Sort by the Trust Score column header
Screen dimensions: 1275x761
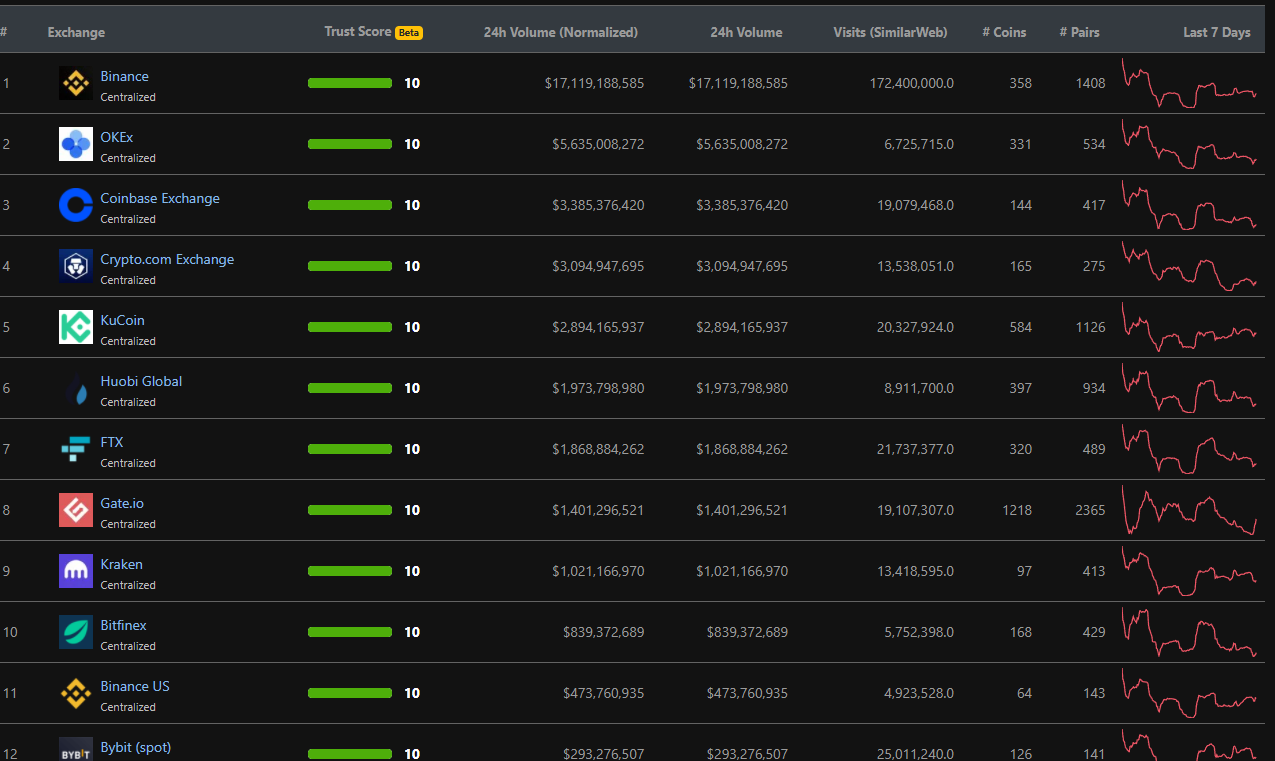click(x=357, y=32)
